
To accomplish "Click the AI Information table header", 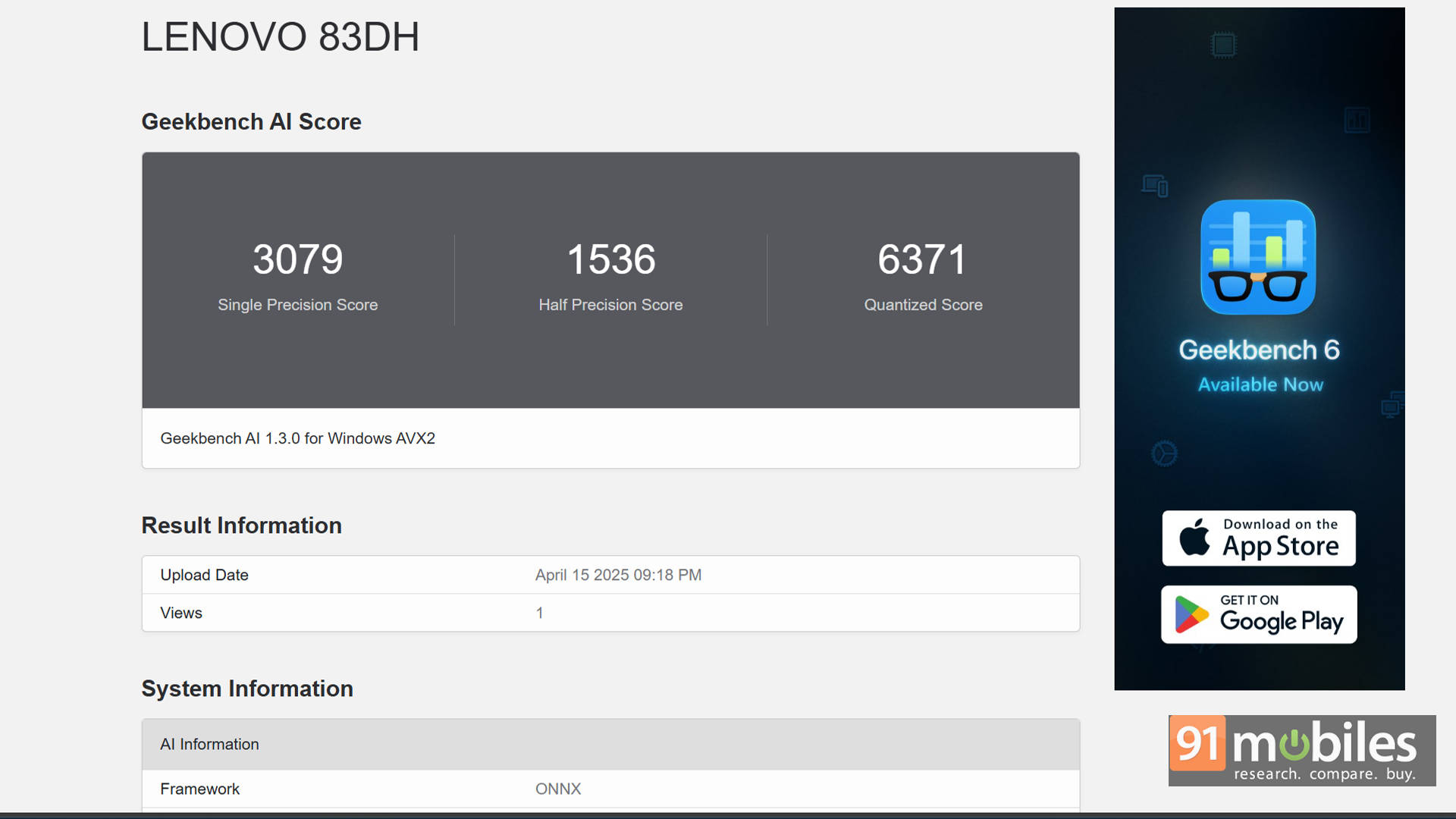I will pyautogui.click(x=610, y=745).
